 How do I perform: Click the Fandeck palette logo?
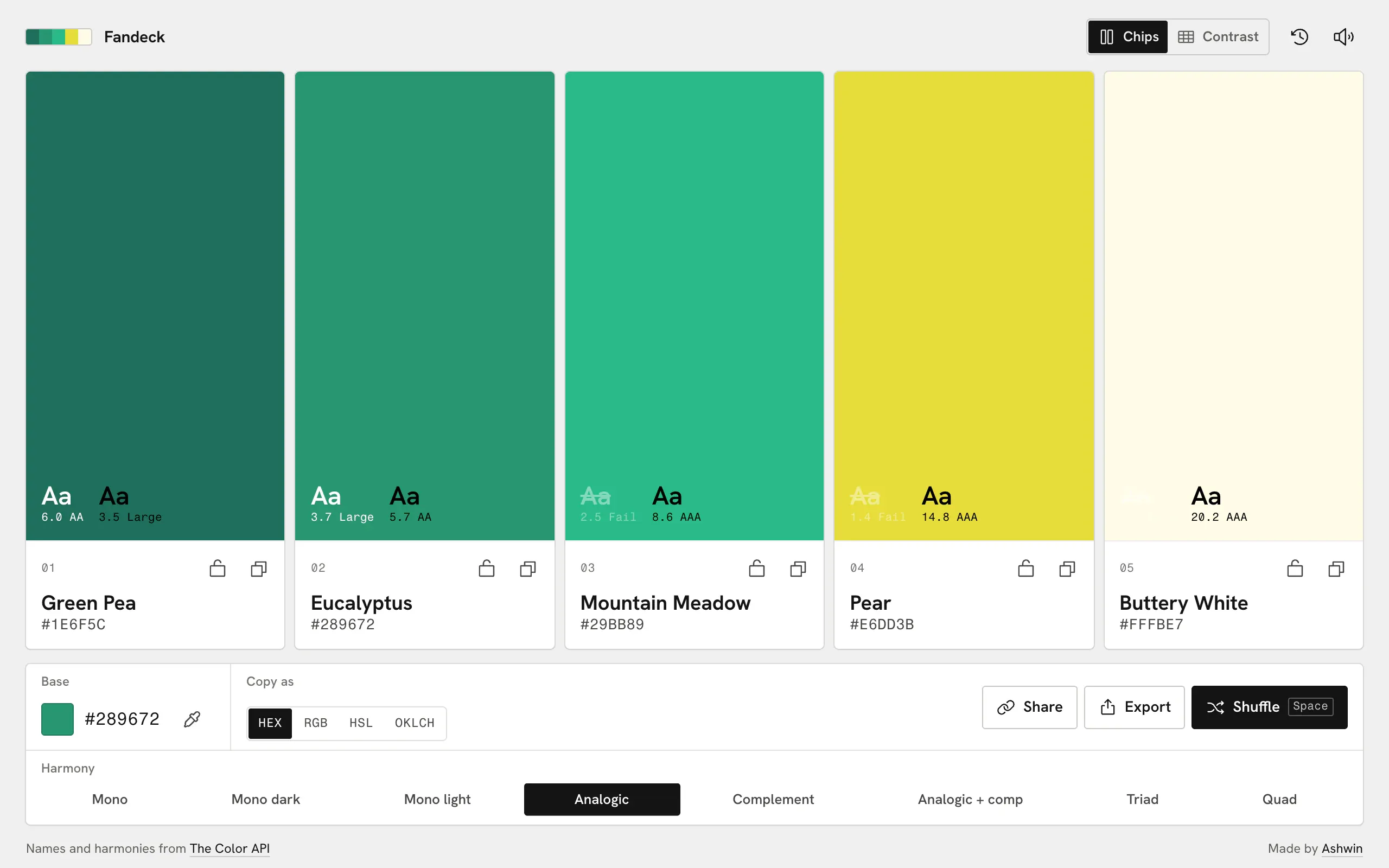coord(59,37)
